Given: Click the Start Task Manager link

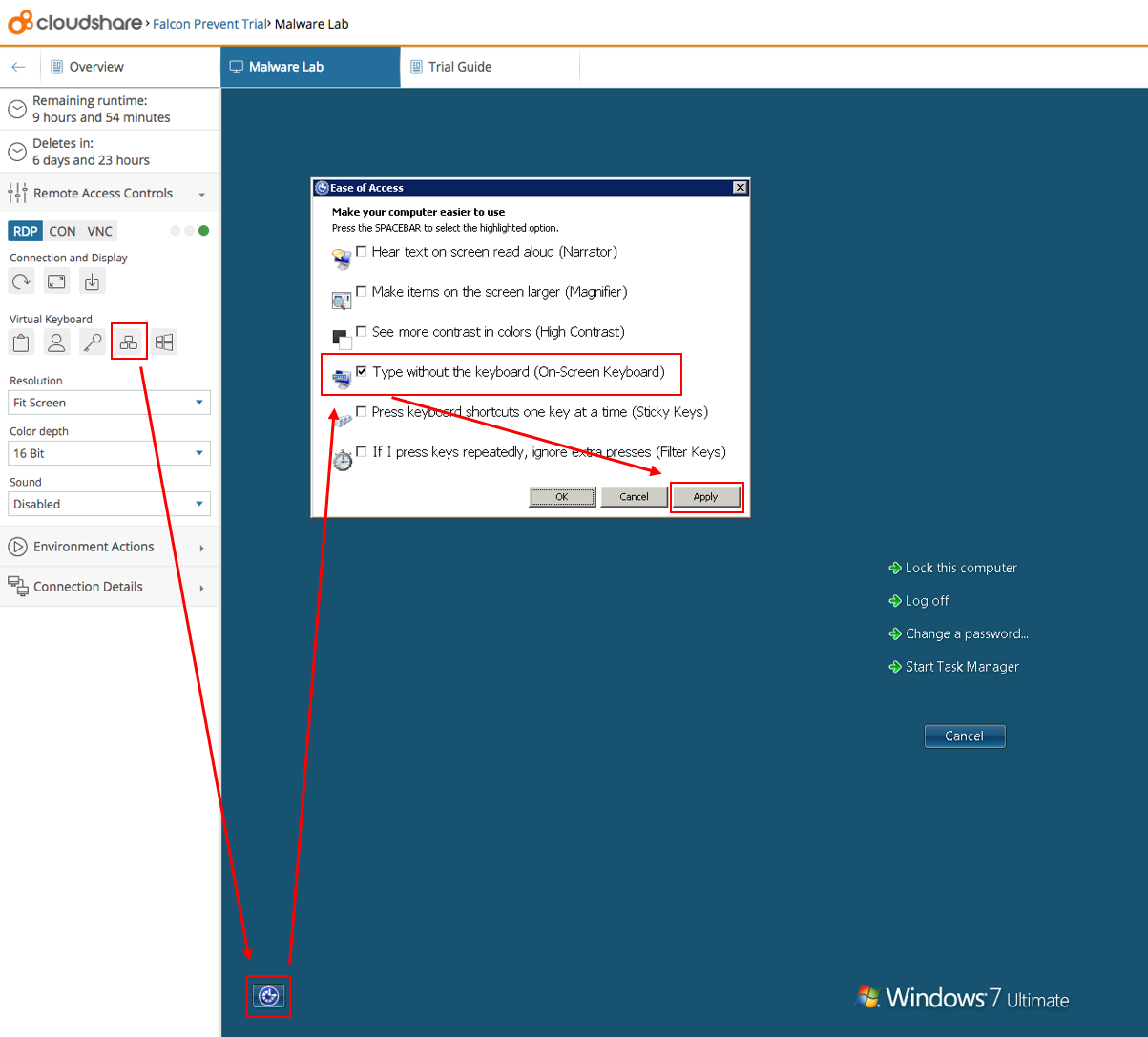Looking at the screenshot, I should tap(961, 667).
